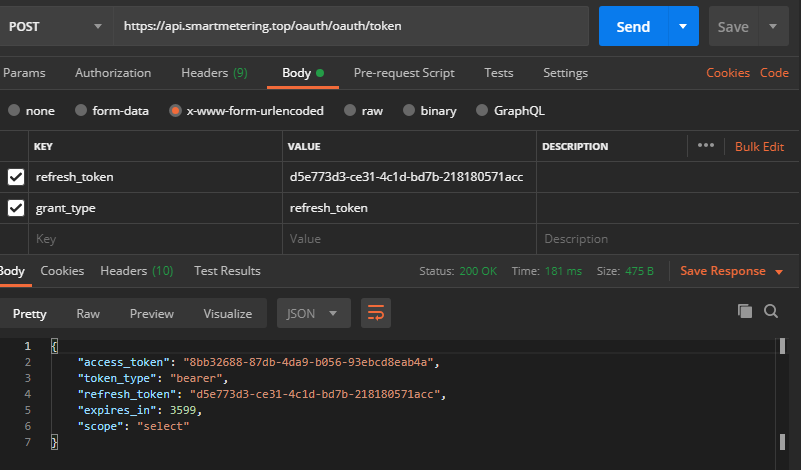The image size is (801, 470).
Task: Click the refresh_token value for grant_type
Action: [x=409, y=208]
